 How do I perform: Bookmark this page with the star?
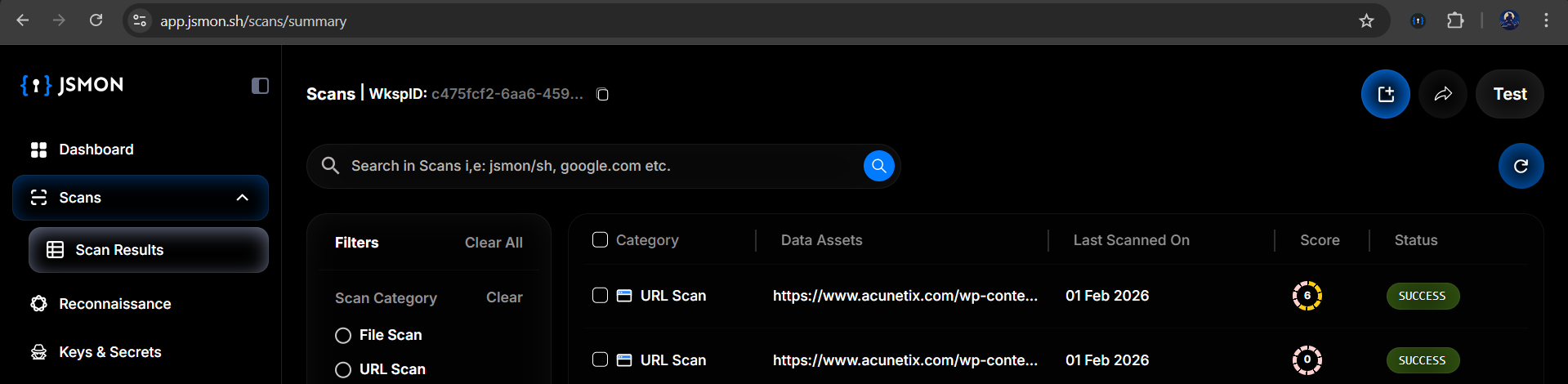(1366, 21)
